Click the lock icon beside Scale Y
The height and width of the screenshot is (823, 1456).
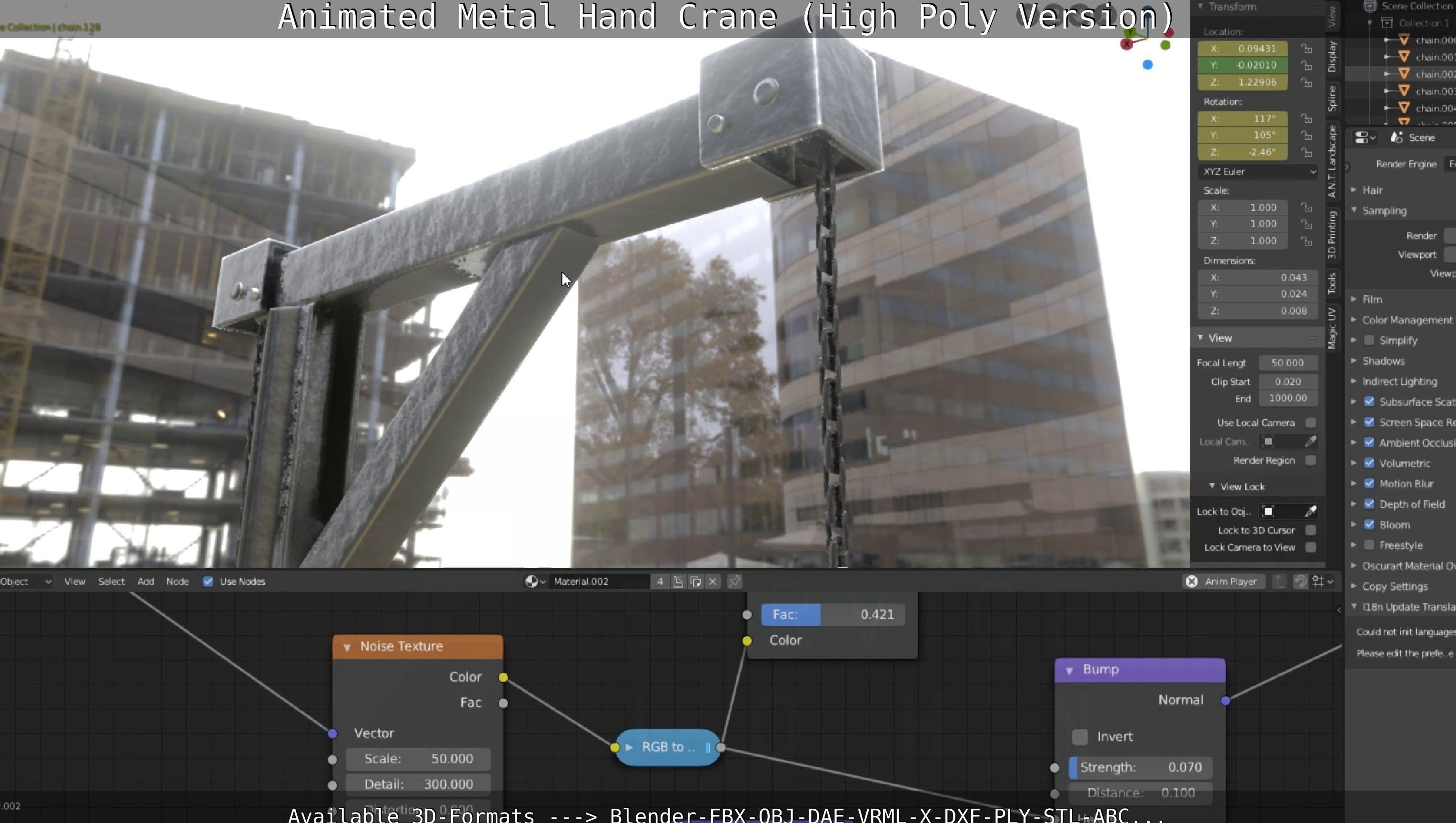click(x=1306, y=224)
